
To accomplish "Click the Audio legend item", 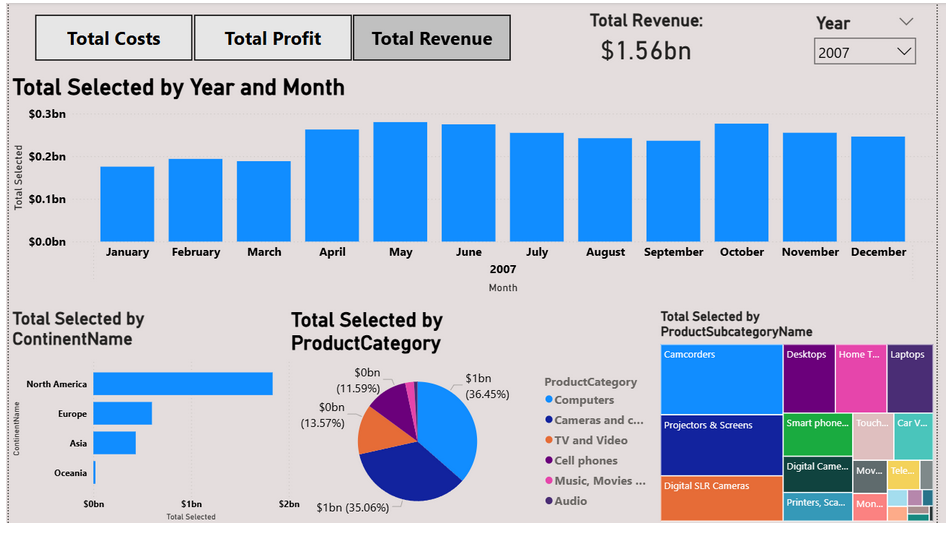I will 570,501.
